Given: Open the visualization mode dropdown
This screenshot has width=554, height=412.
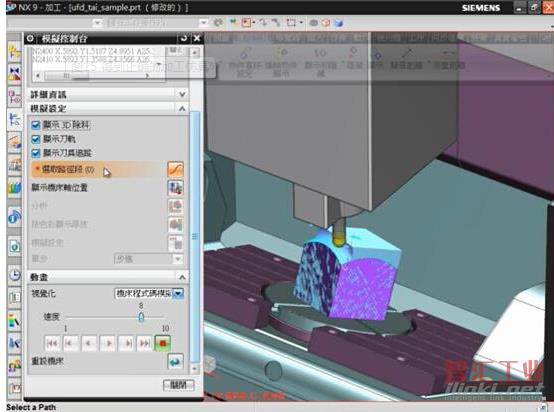Looking at the screenshot, I should coord(178,293).
